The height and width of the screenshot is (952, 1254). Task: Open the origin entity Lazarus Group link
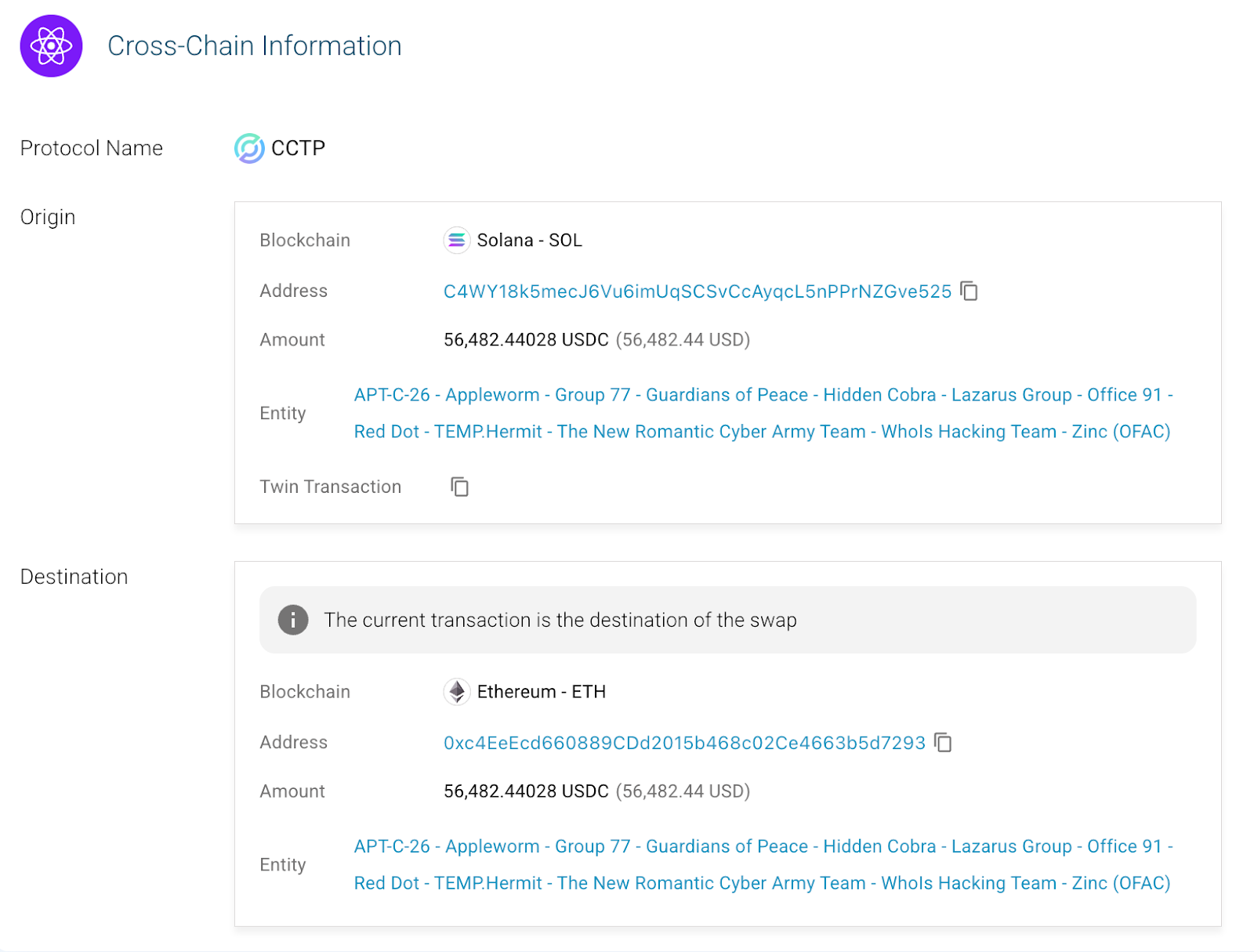coord(762,413)
